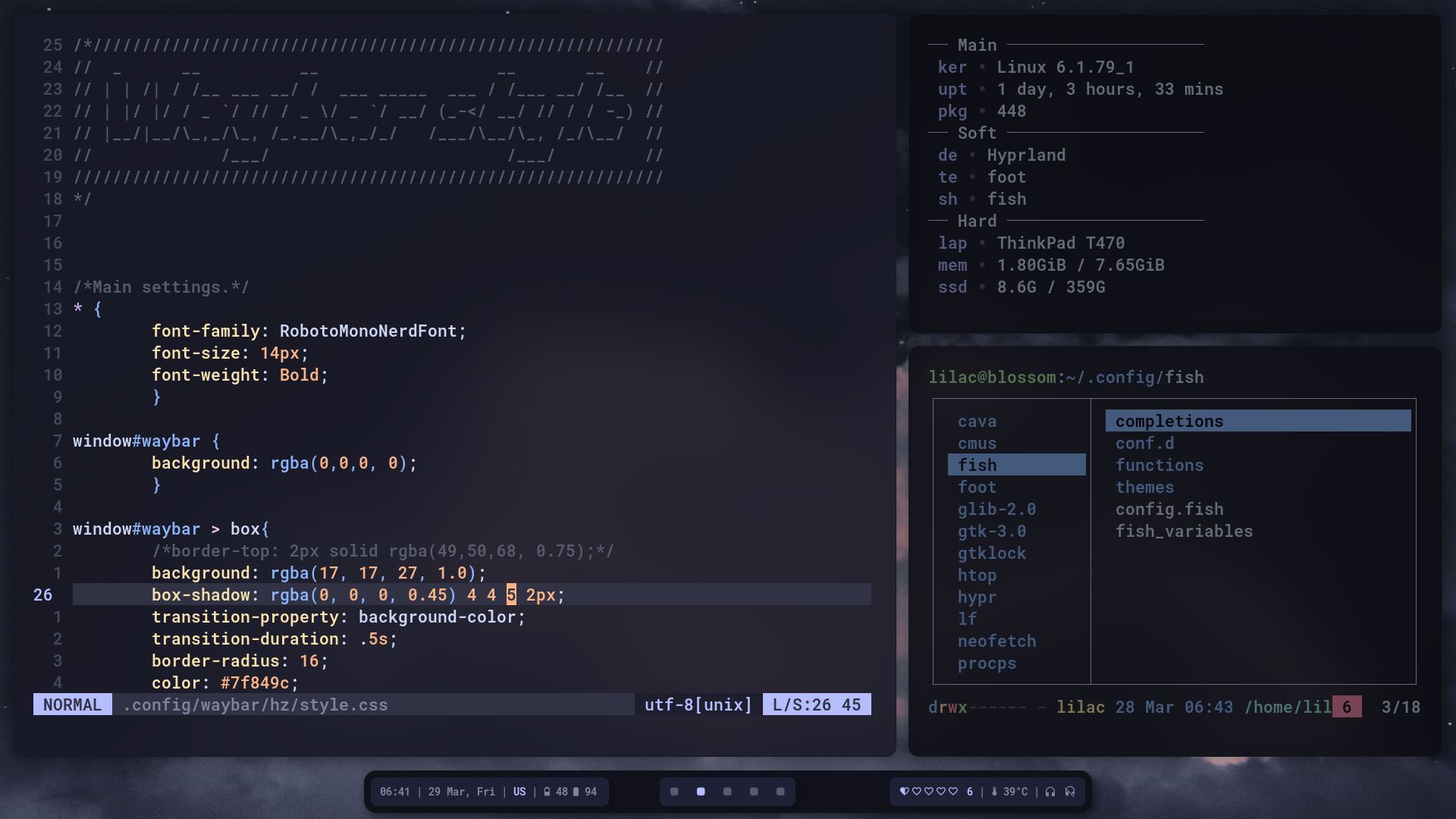This screenshot has height=819, width=1456.
Task: Click the utf-8[unix] encoding indicator
Action: (698, 704)
